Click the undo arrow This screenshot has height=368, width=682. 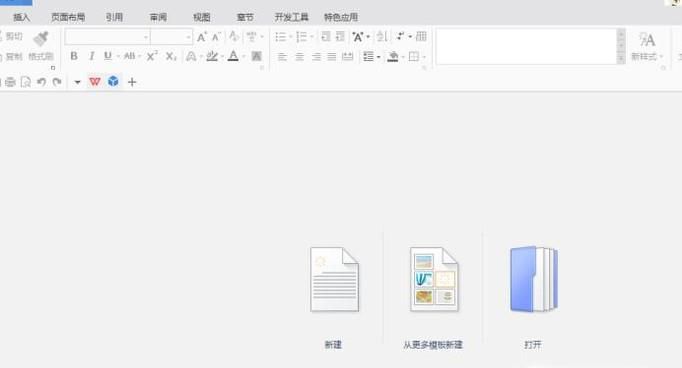pos(41,82)
